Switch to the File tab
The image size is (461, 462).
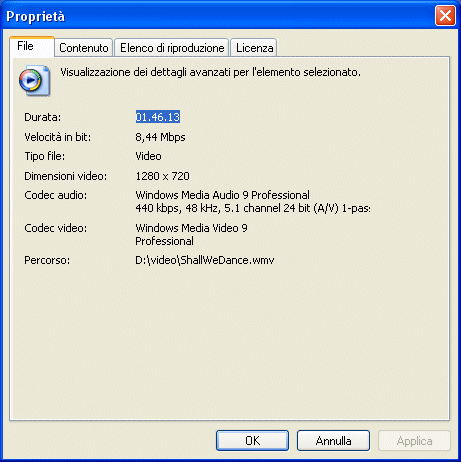point(32,46)
